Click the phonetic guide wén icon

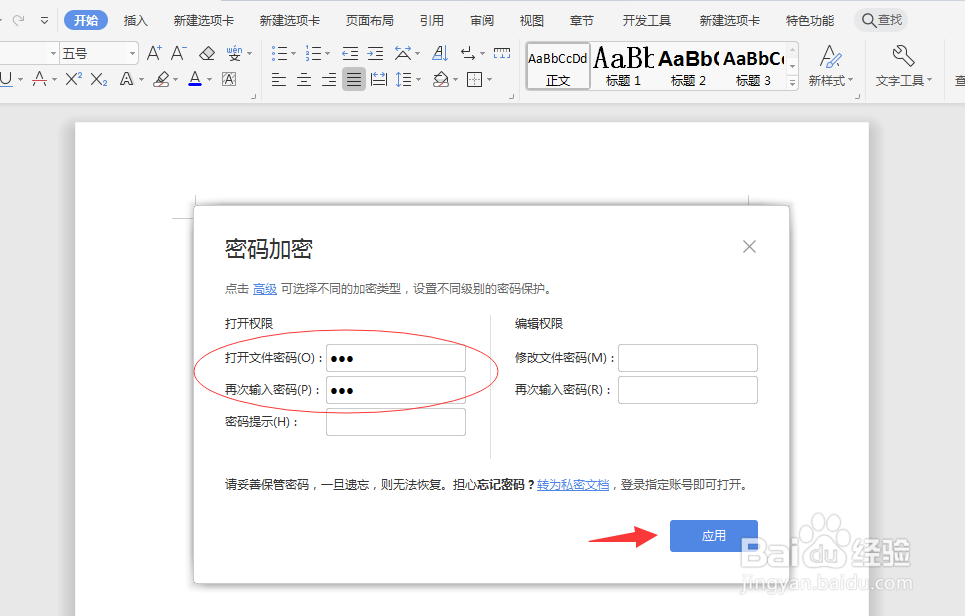pyautogui.click(x=234, y=54)
